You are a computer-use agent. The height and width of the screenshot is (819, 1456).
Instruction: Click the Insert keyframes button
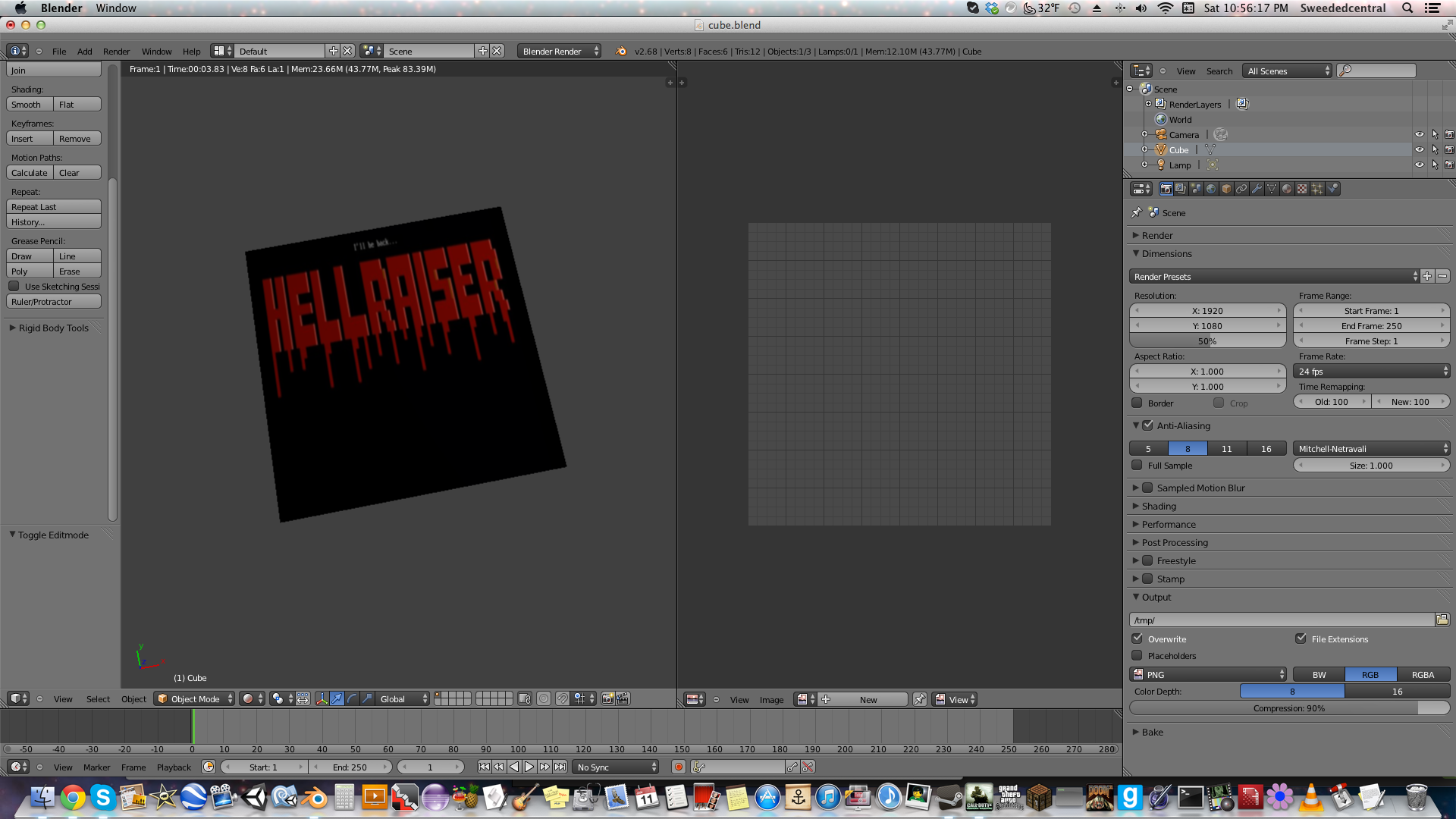30,138
